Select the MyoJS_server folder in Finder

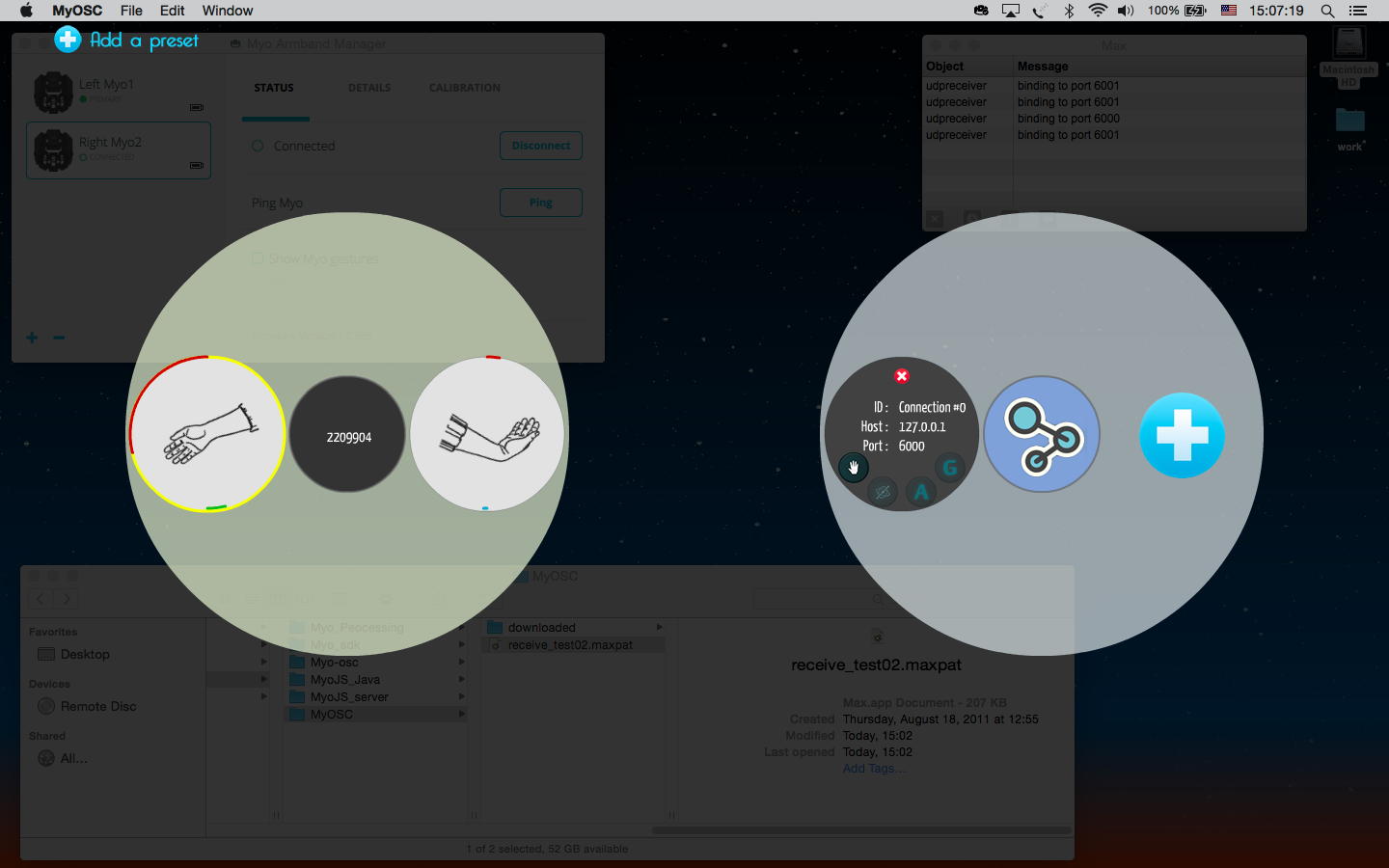point(375,697)
